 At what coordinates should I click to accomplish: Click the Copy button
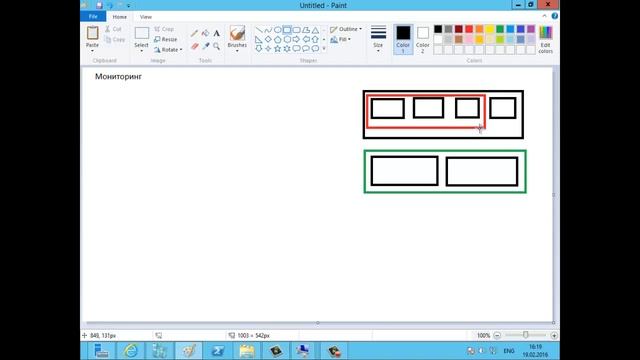(115, 40)
